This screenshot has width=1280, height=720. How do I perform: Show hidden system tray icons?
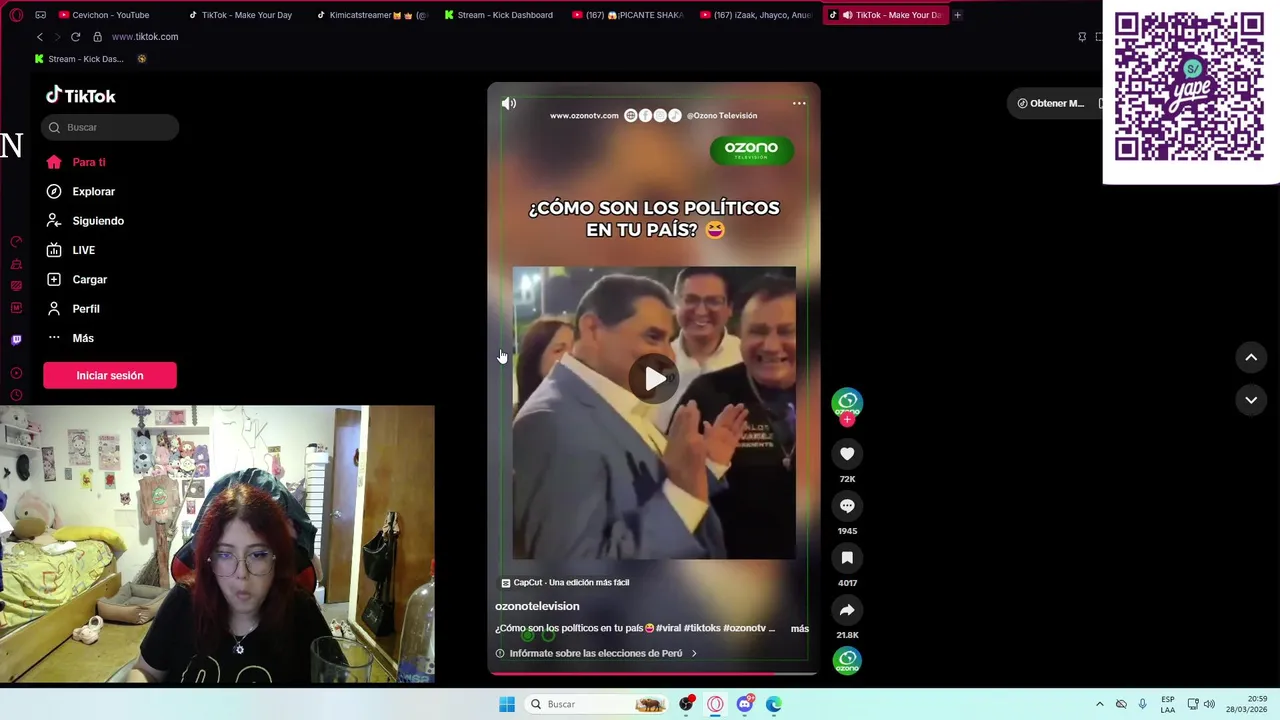(1100, 704)
